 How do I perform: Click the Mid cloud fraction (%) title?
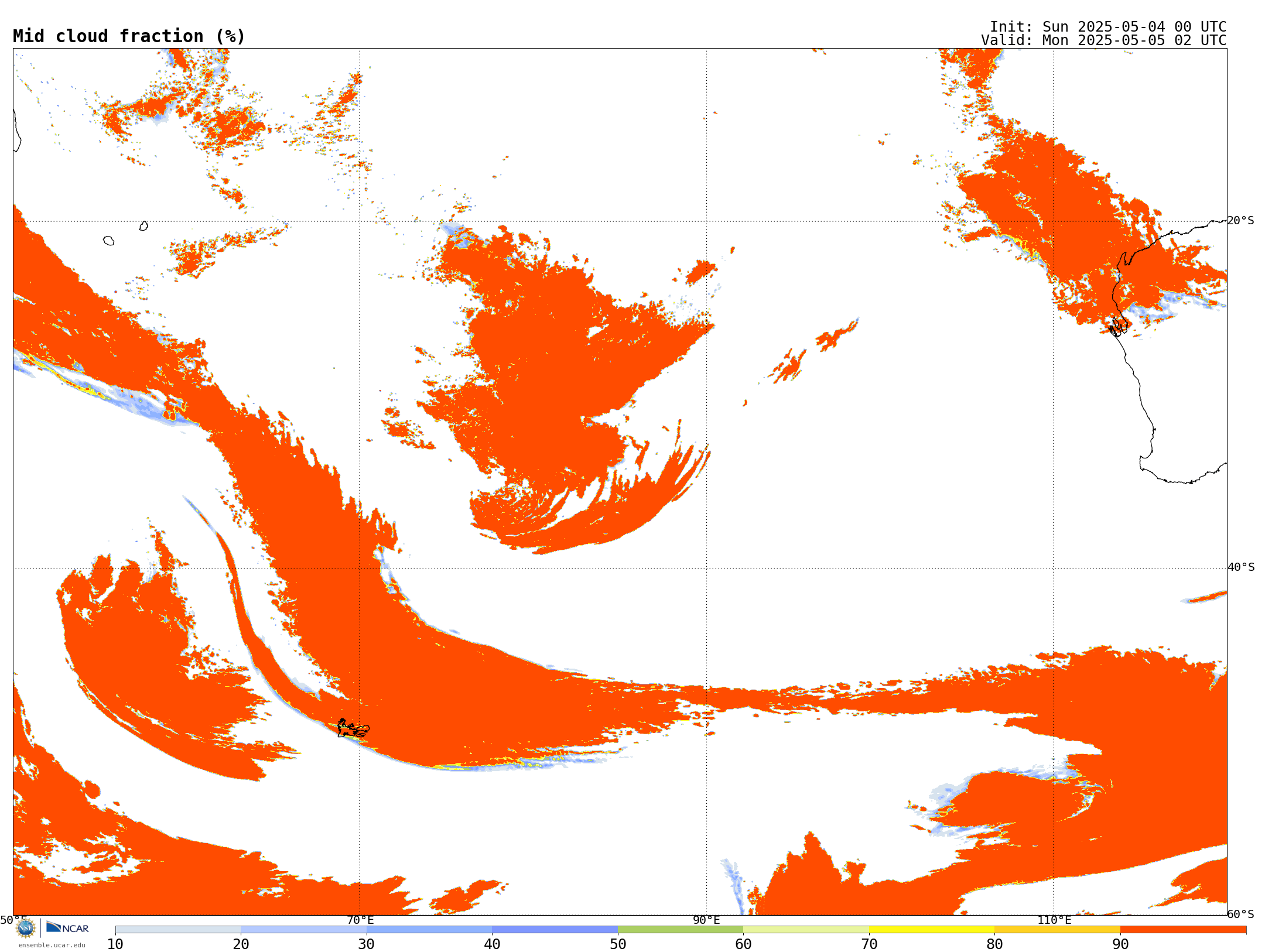pyautogui.click(x=129, y=36)
